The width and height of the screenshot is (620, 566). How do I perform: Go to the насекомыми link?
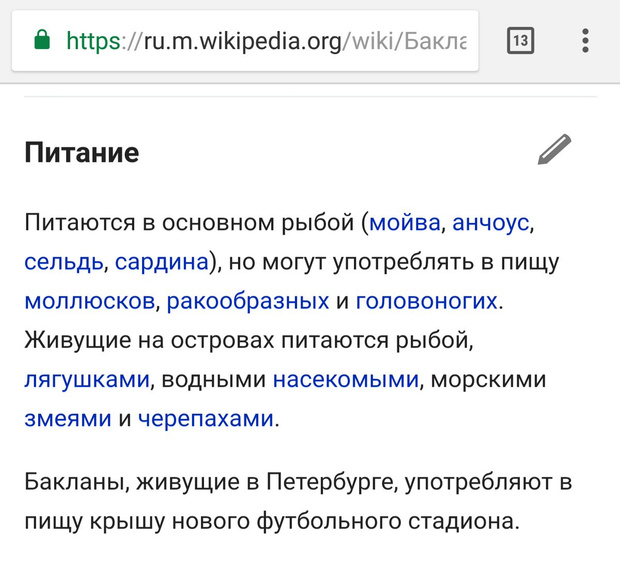pos(345,380)
